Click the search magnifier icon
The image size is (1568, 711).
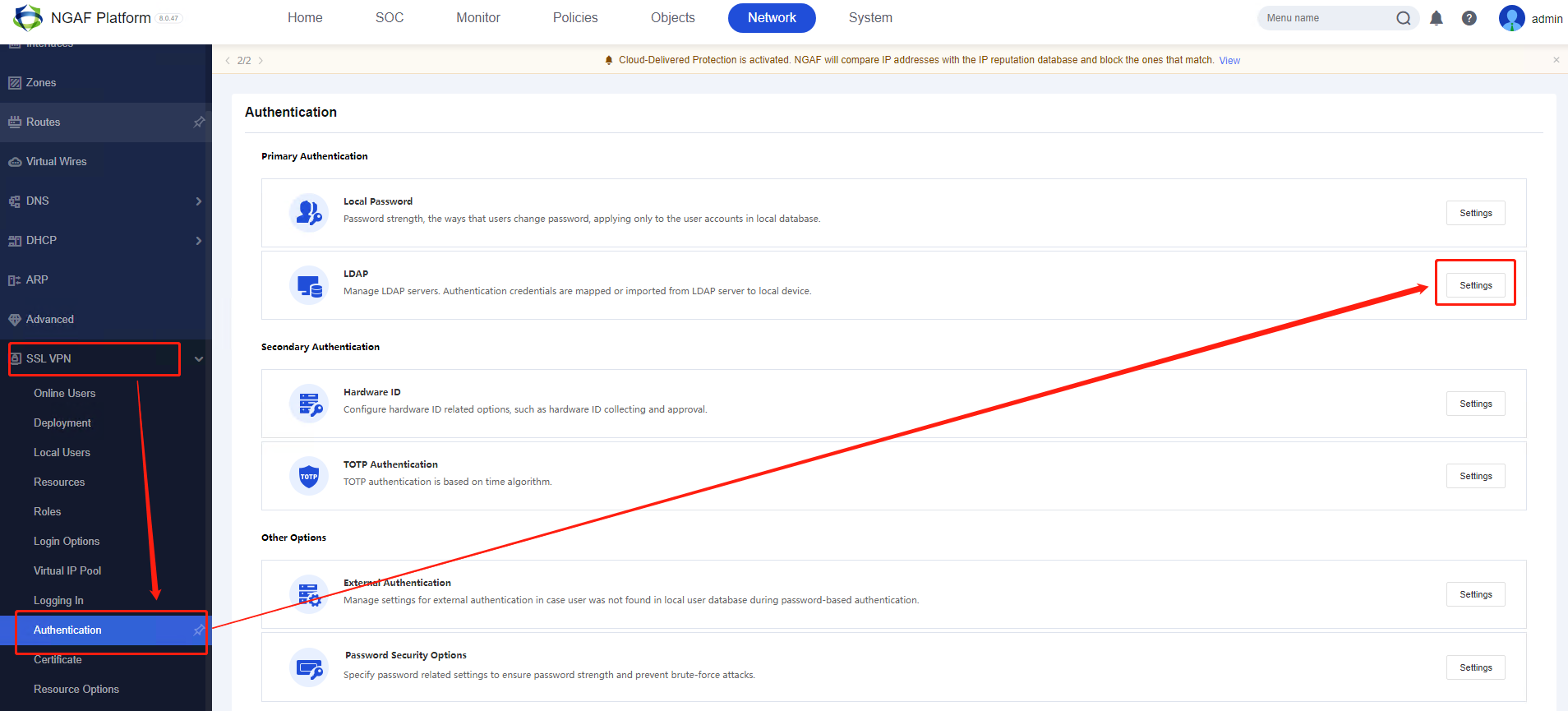pyautogui.click(x=1404, y=18)
